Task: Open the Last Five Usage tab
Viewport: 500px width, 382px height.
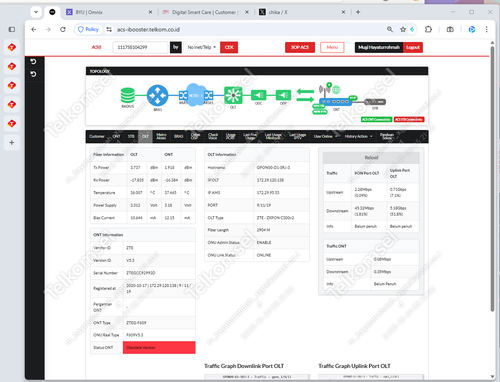Action: coord(250,136)
